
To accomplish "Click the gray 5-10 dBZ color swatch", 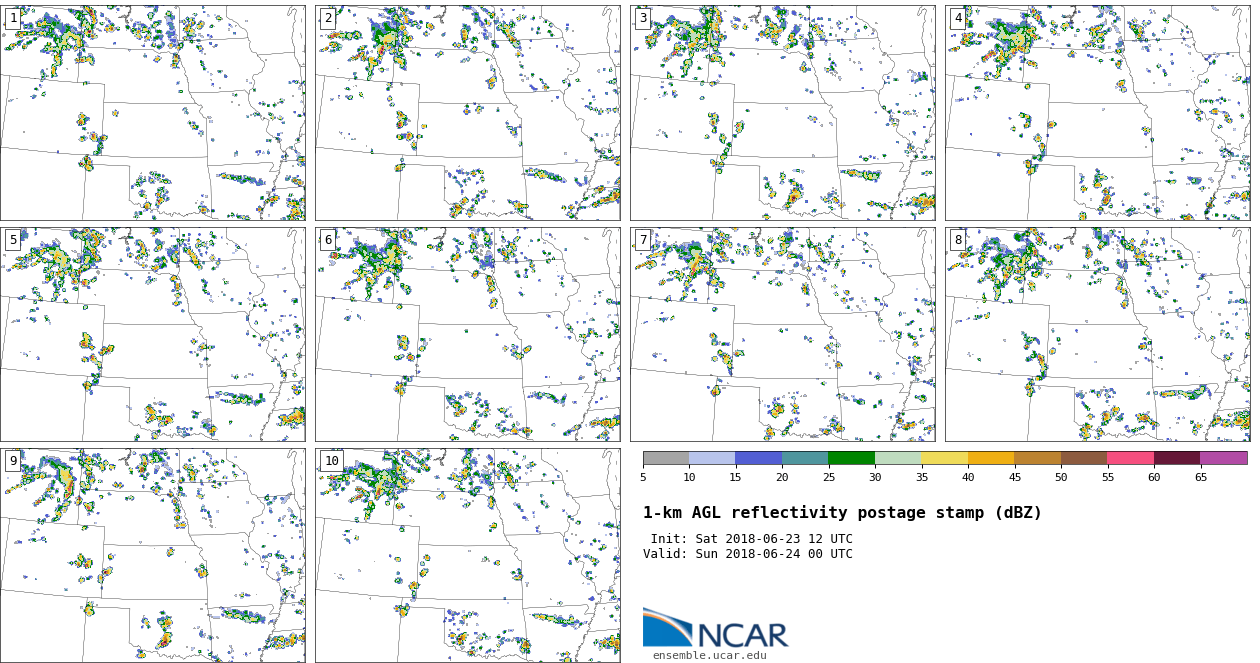I will tap(666, 458).
